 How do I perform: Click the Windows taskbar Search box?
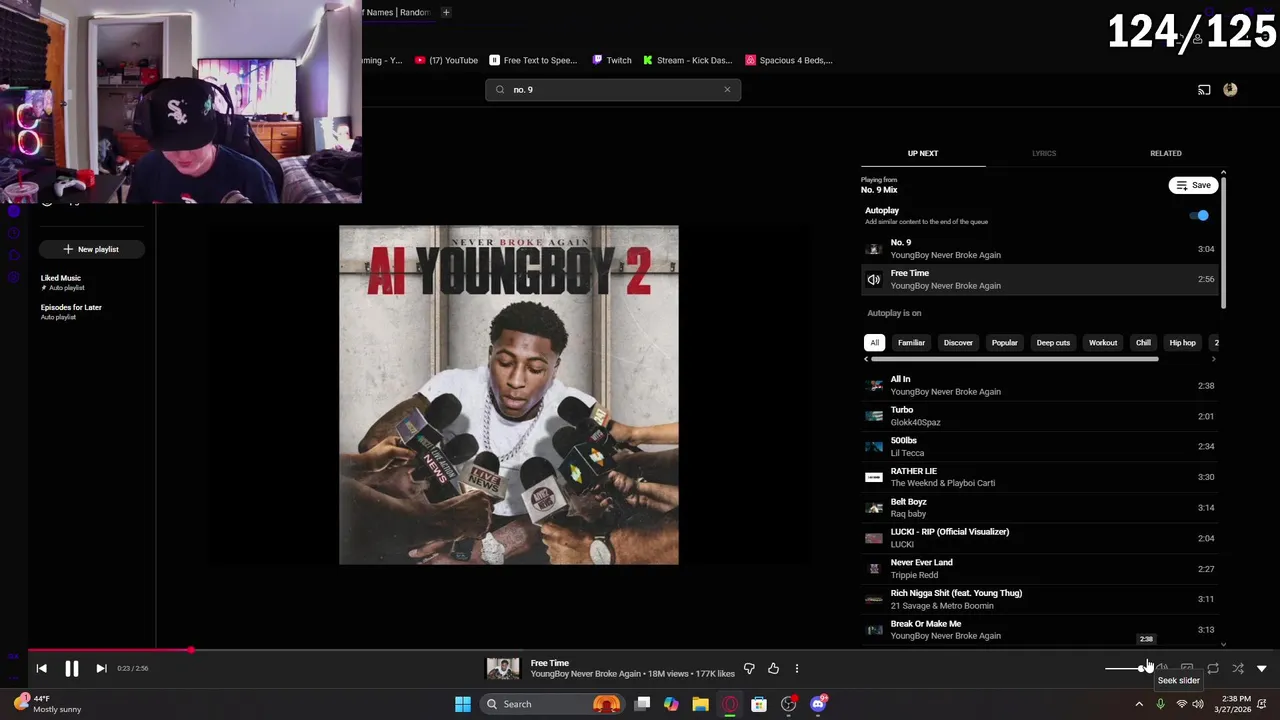click(551, 704)
